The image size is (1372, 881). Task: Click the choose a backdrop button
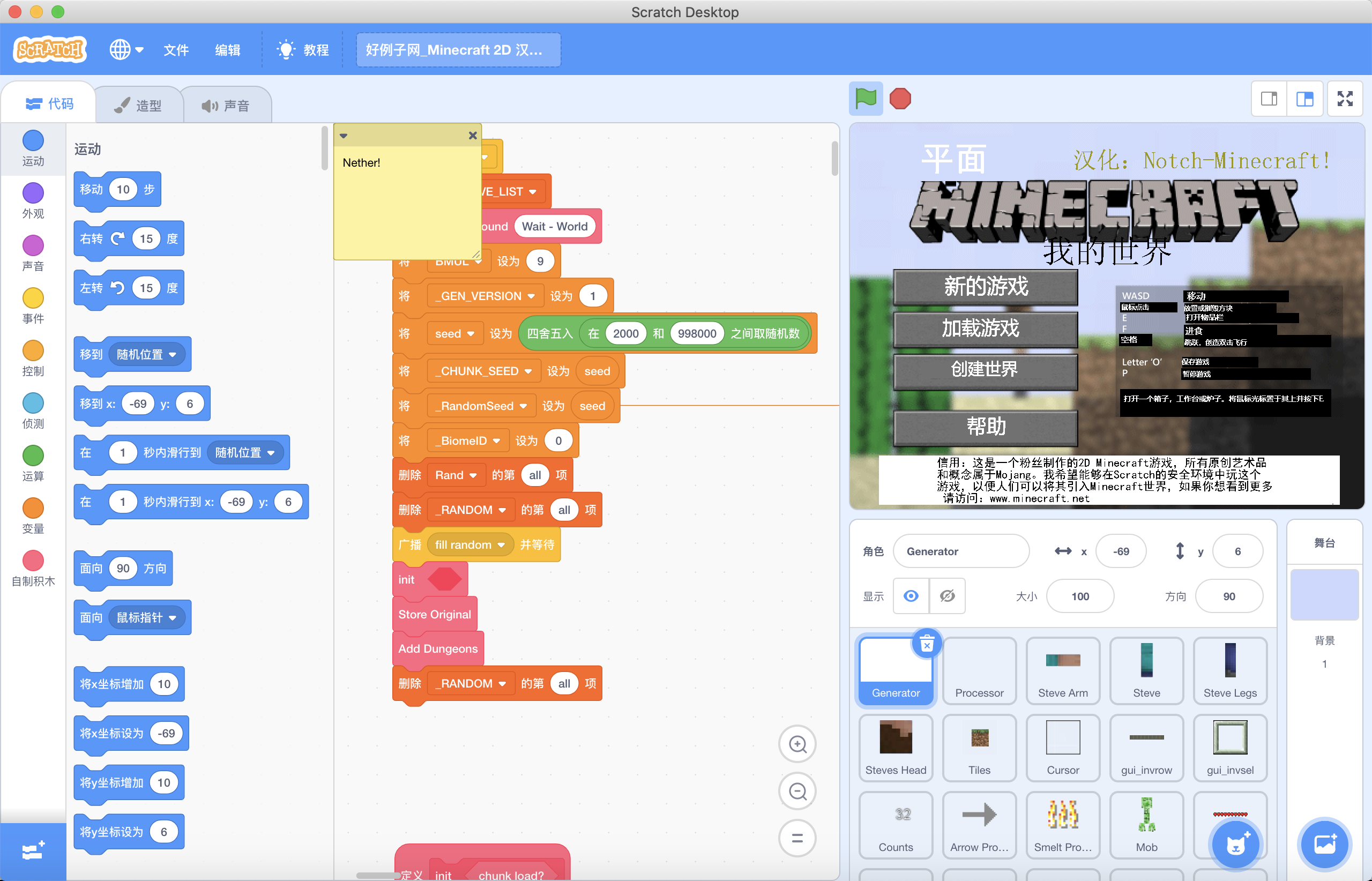(x=1324, y=845)
